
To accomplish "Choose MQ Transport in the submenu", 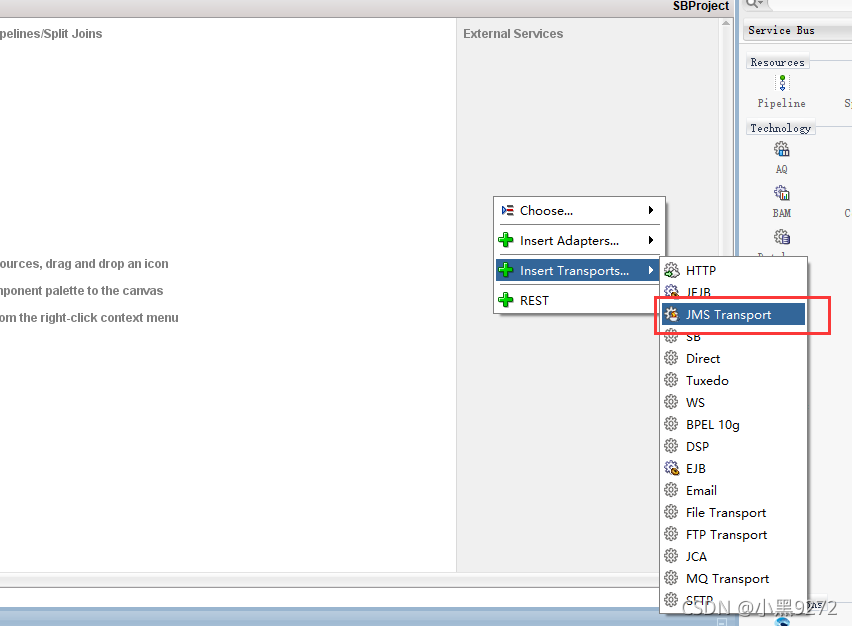I will 732,579.
